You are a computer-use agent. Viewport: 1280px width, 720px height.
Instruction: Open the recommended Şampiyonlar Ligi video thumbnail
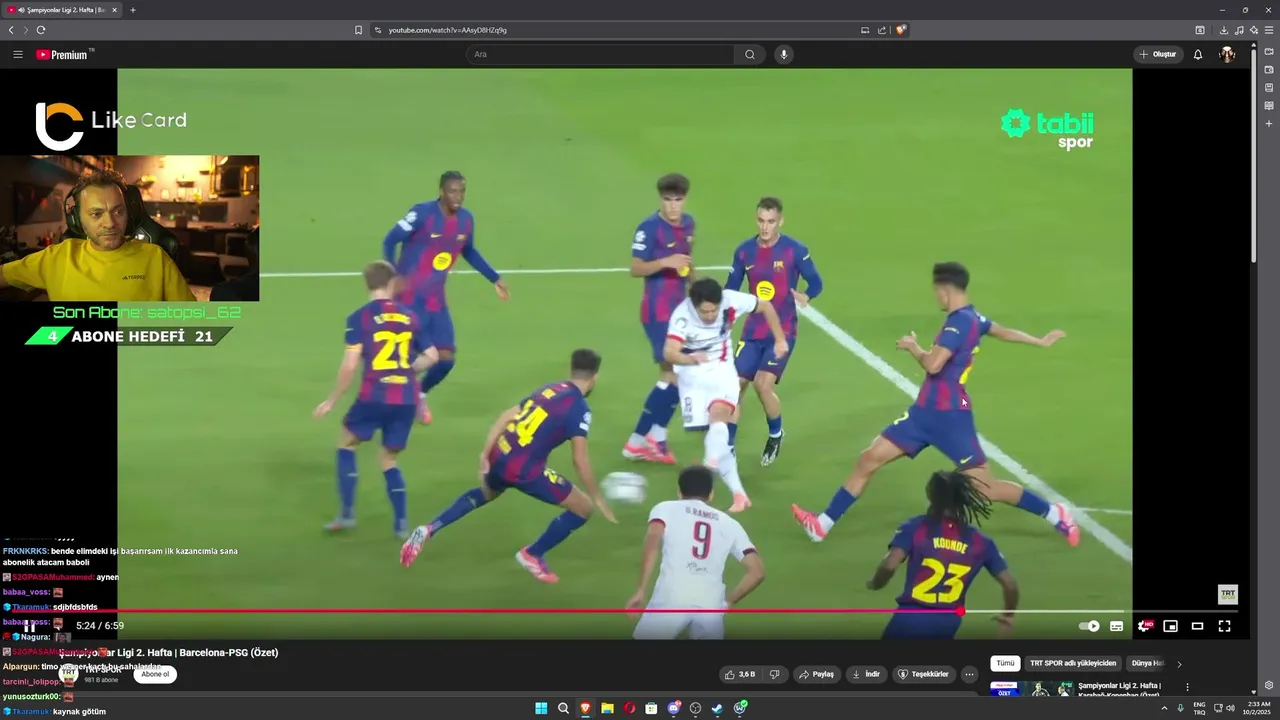[1032, 689]
